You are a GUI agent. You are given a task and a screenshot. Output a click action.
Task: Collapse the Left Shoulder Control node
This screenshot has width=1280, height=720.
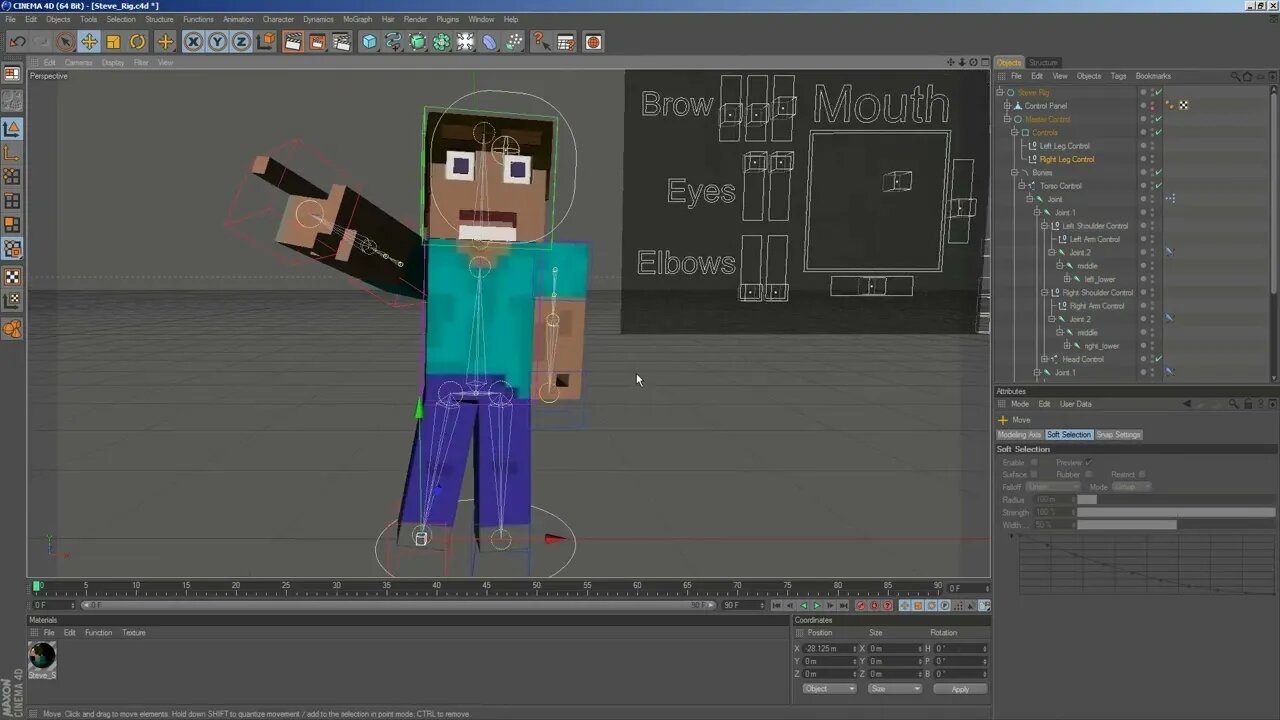point(1044,226)
